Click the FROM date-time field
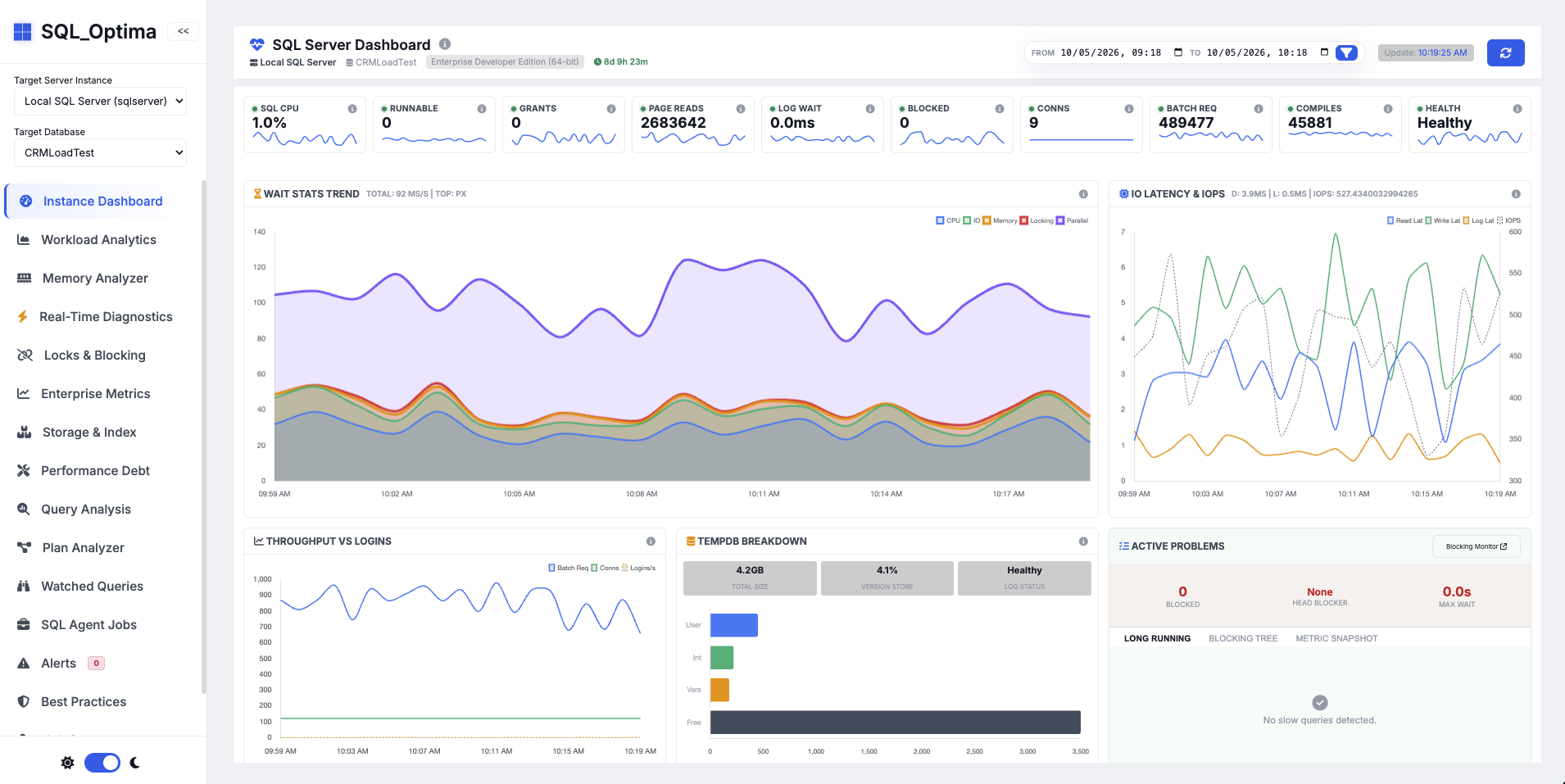Image resolution: width=1565 pixels, height=784 pixels. coord(1122,52)
